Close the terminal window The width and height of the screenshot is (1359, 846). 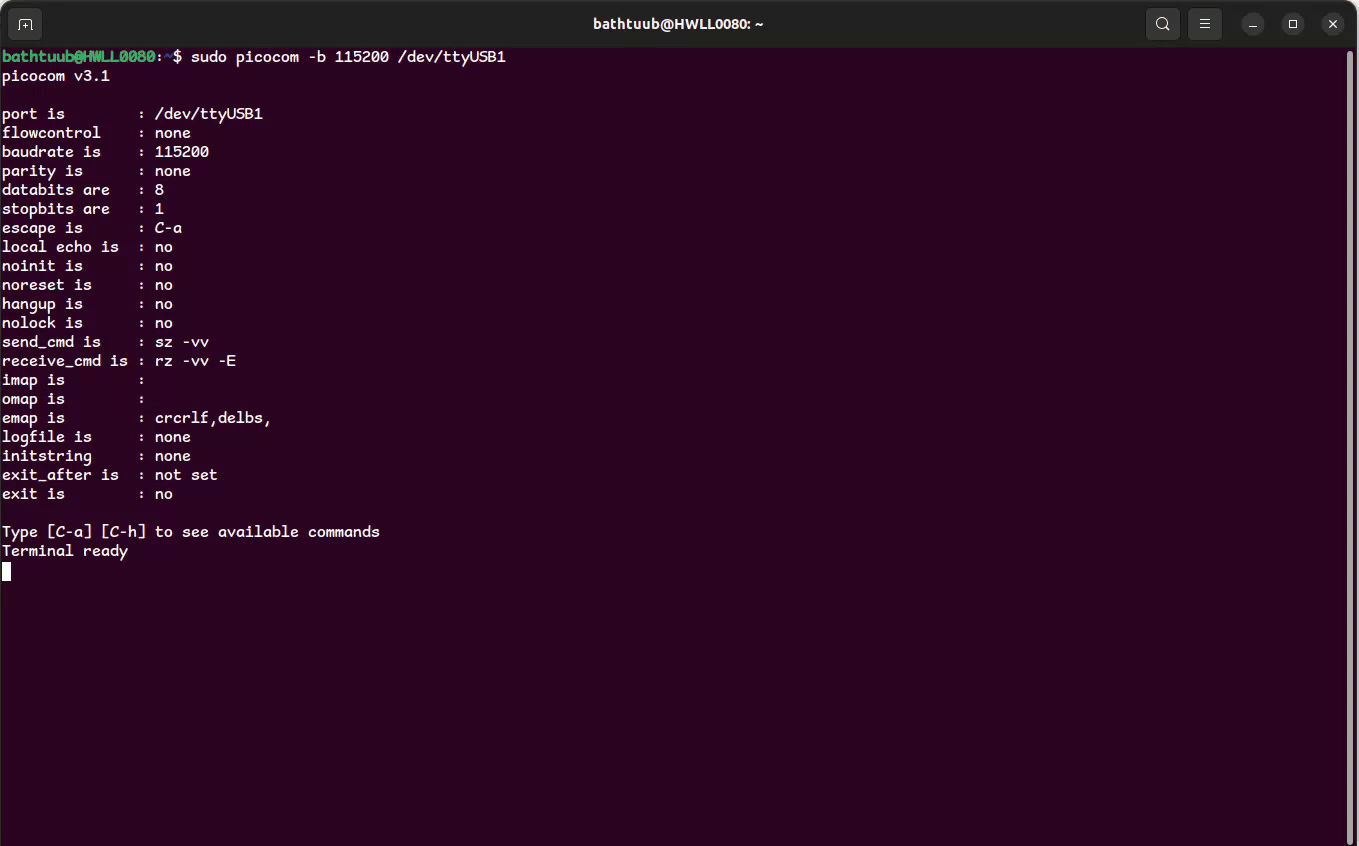pos(1333,24)
